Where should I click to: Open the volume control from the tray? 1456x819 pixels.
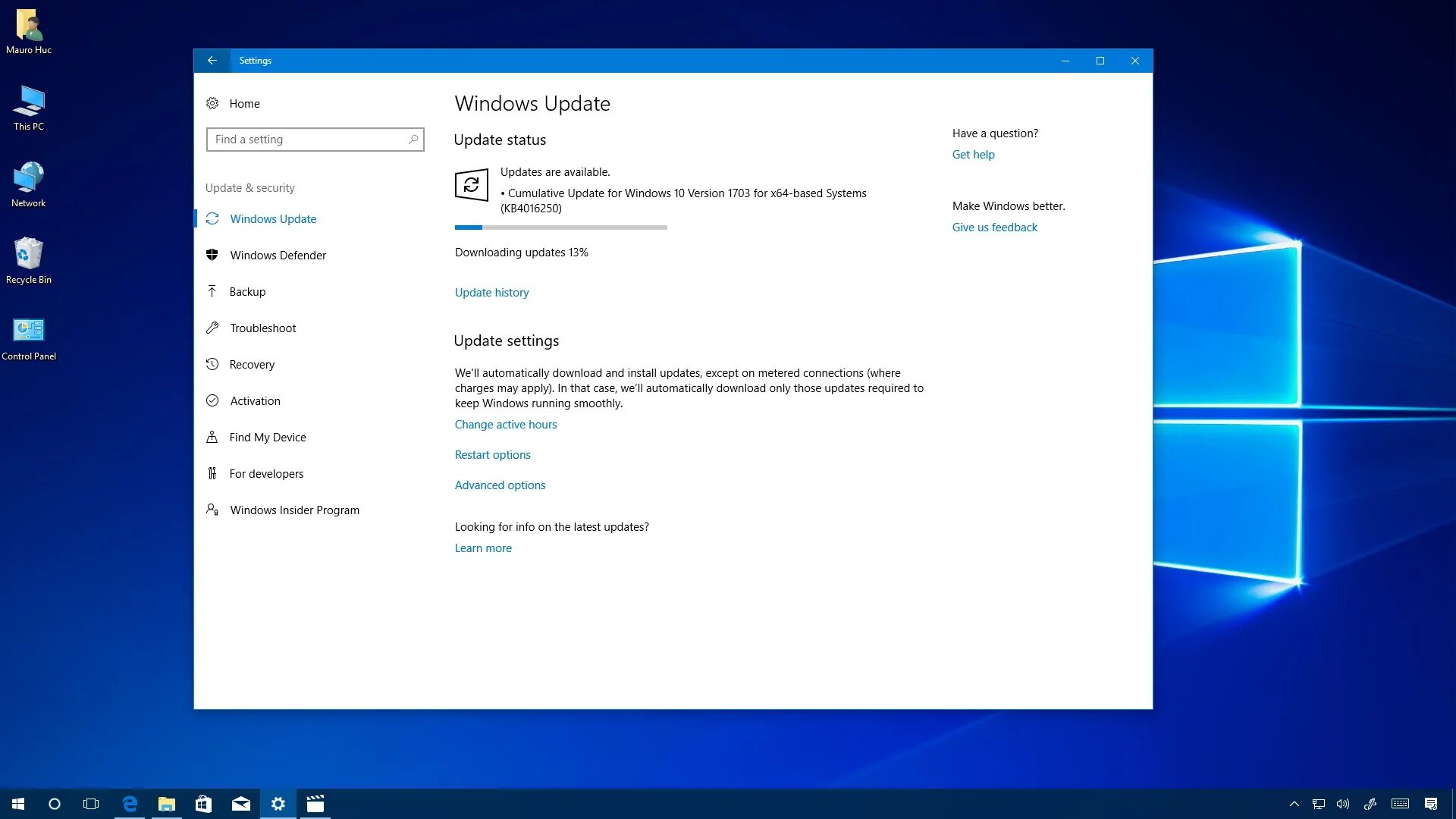click(x=1343, y=803)
